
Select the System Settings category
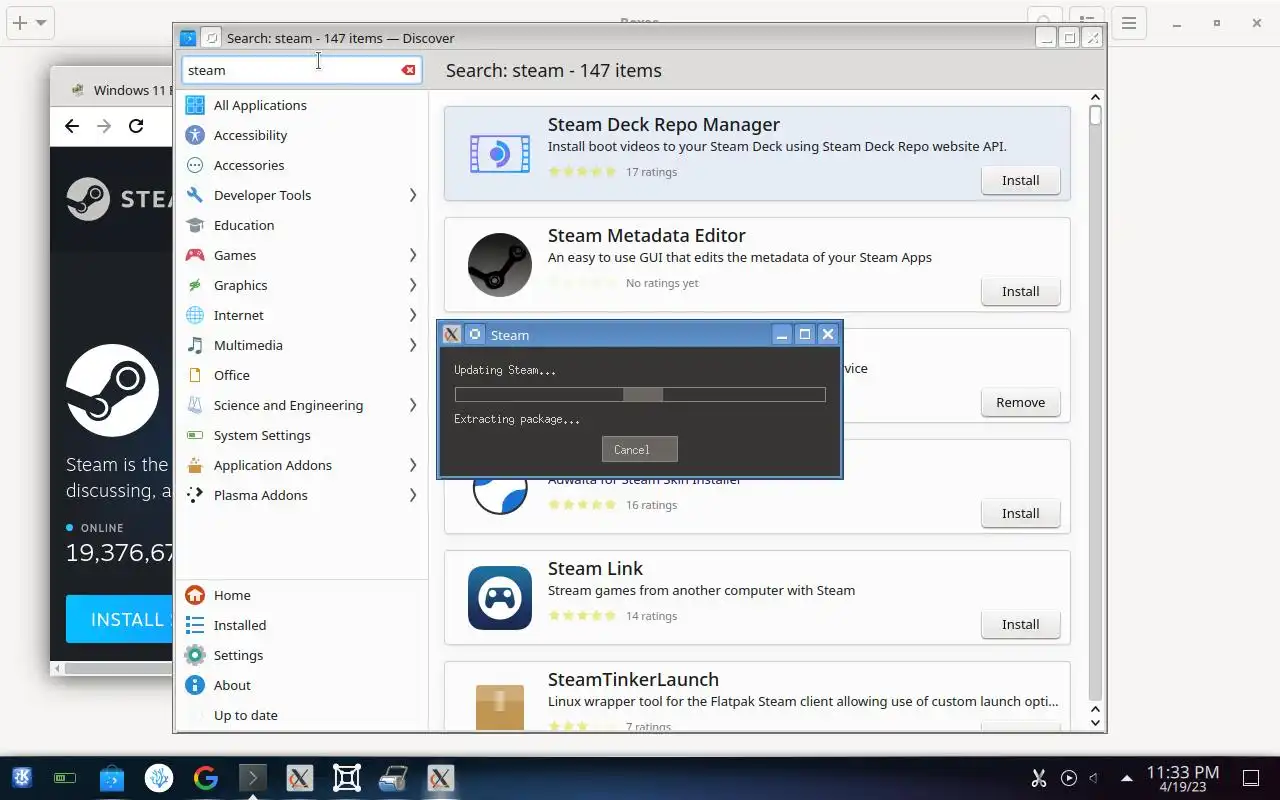tap(301, 435)
